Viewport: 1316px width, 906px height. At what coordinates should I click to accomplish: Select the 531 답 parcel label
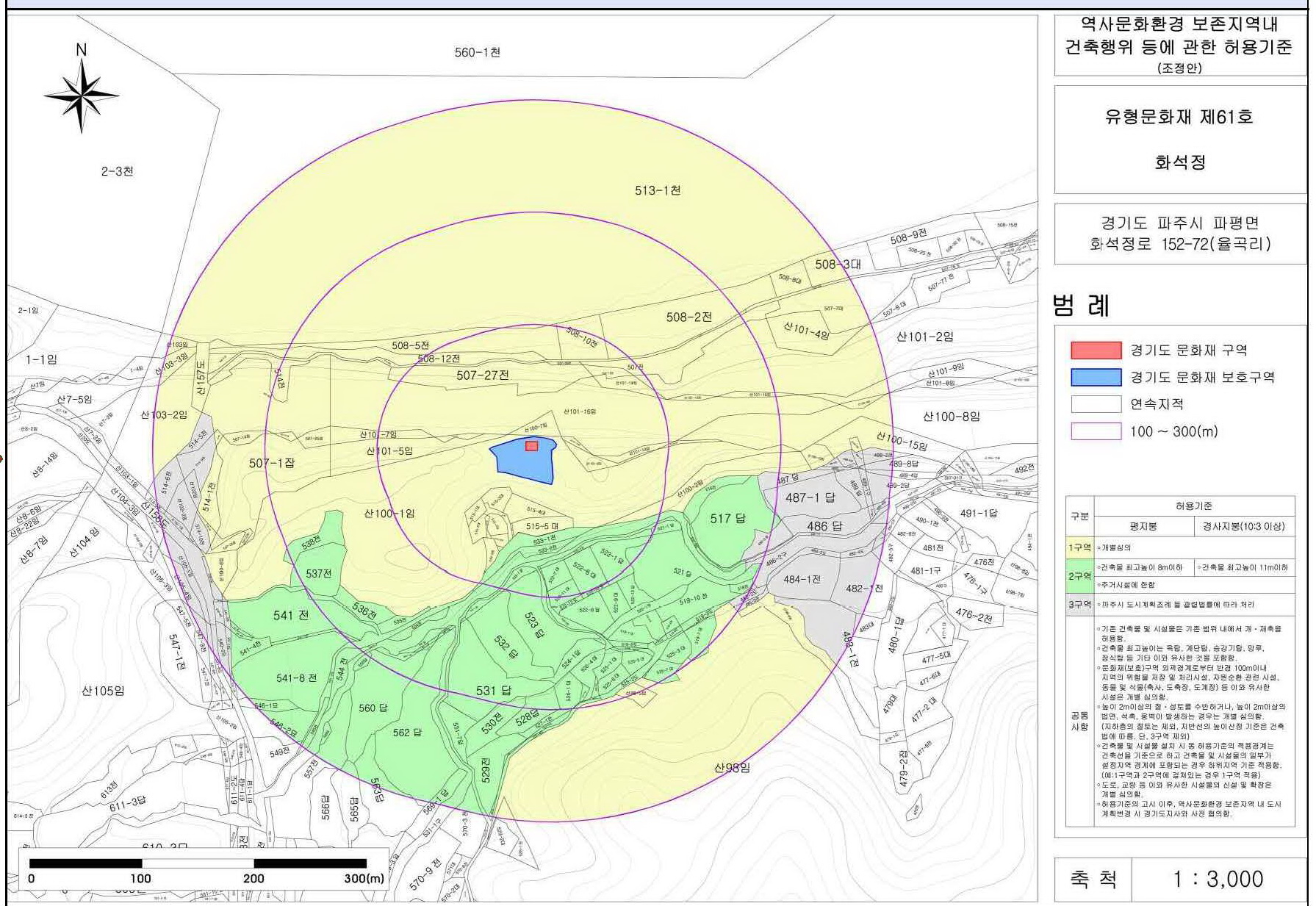pyautogui.click(x=493, y=691)
